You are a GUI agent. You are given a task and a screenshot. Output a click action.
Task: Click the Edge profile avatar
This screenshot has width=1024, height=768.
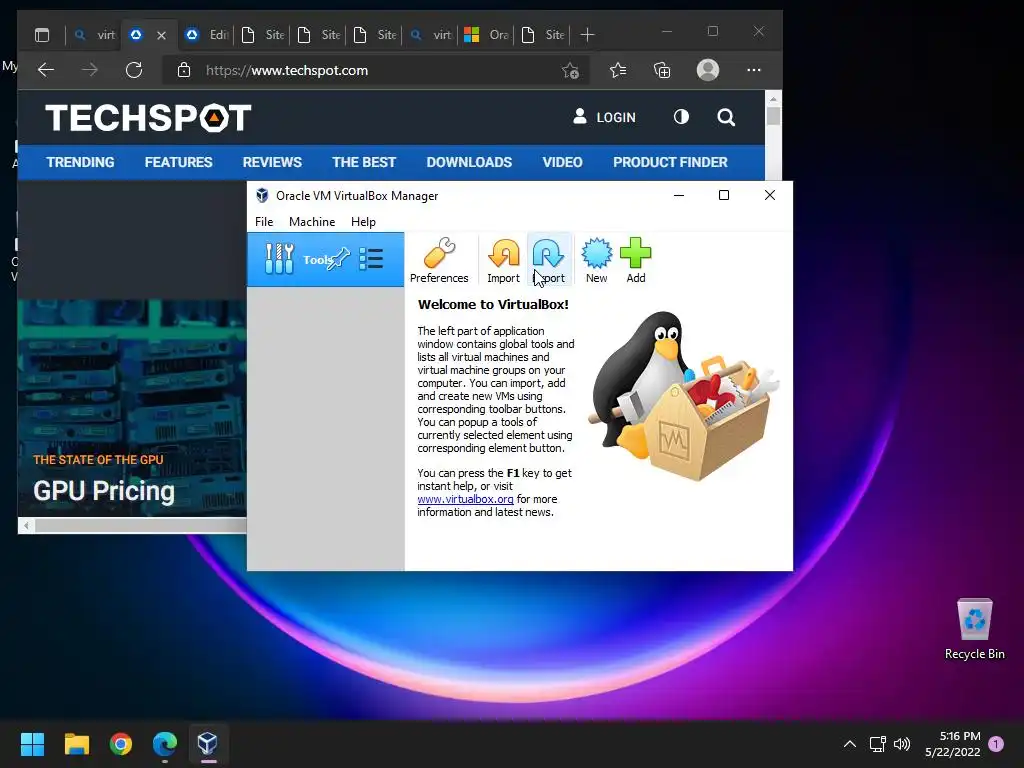click(x=708, y=70)
